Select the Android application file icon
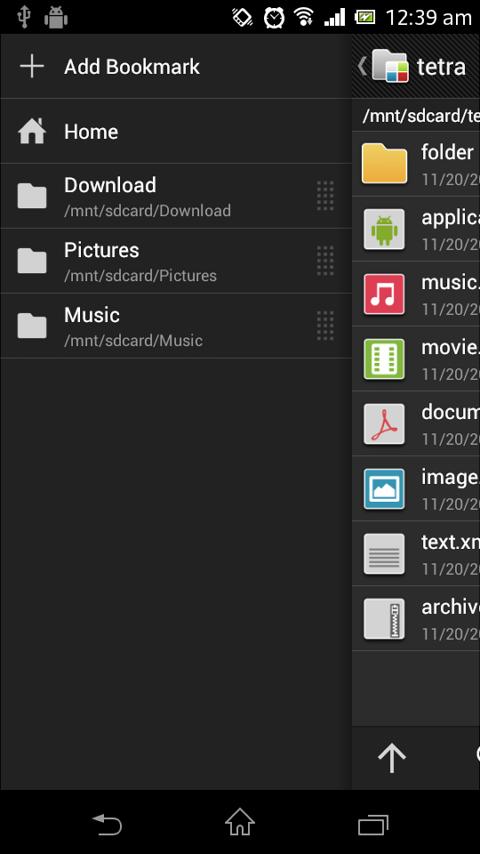The image size is (480, 854). click(384, 229)
